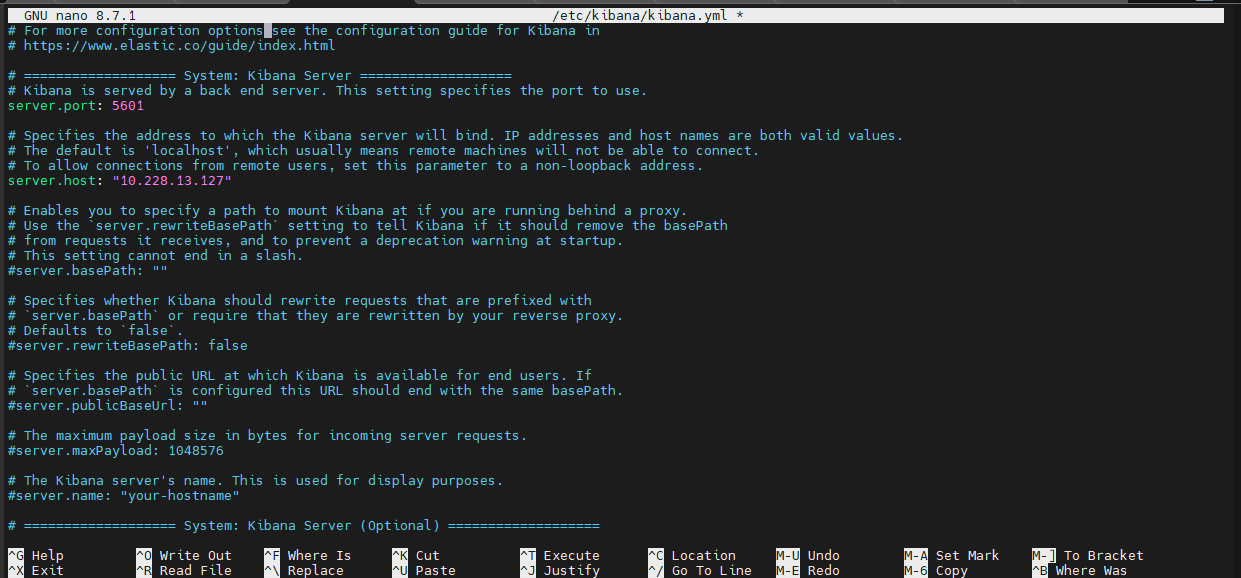Click the comment about the same basePath ending

316,391
